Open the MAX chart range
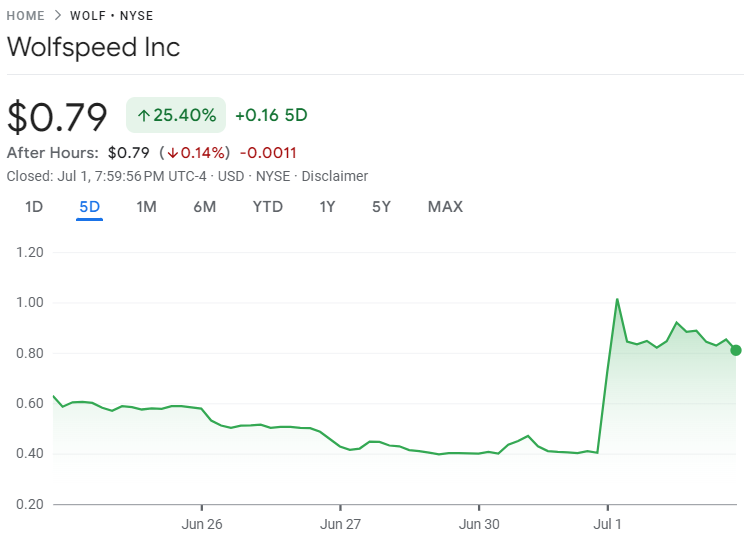 pyautogui.click(x=446, y=207)
